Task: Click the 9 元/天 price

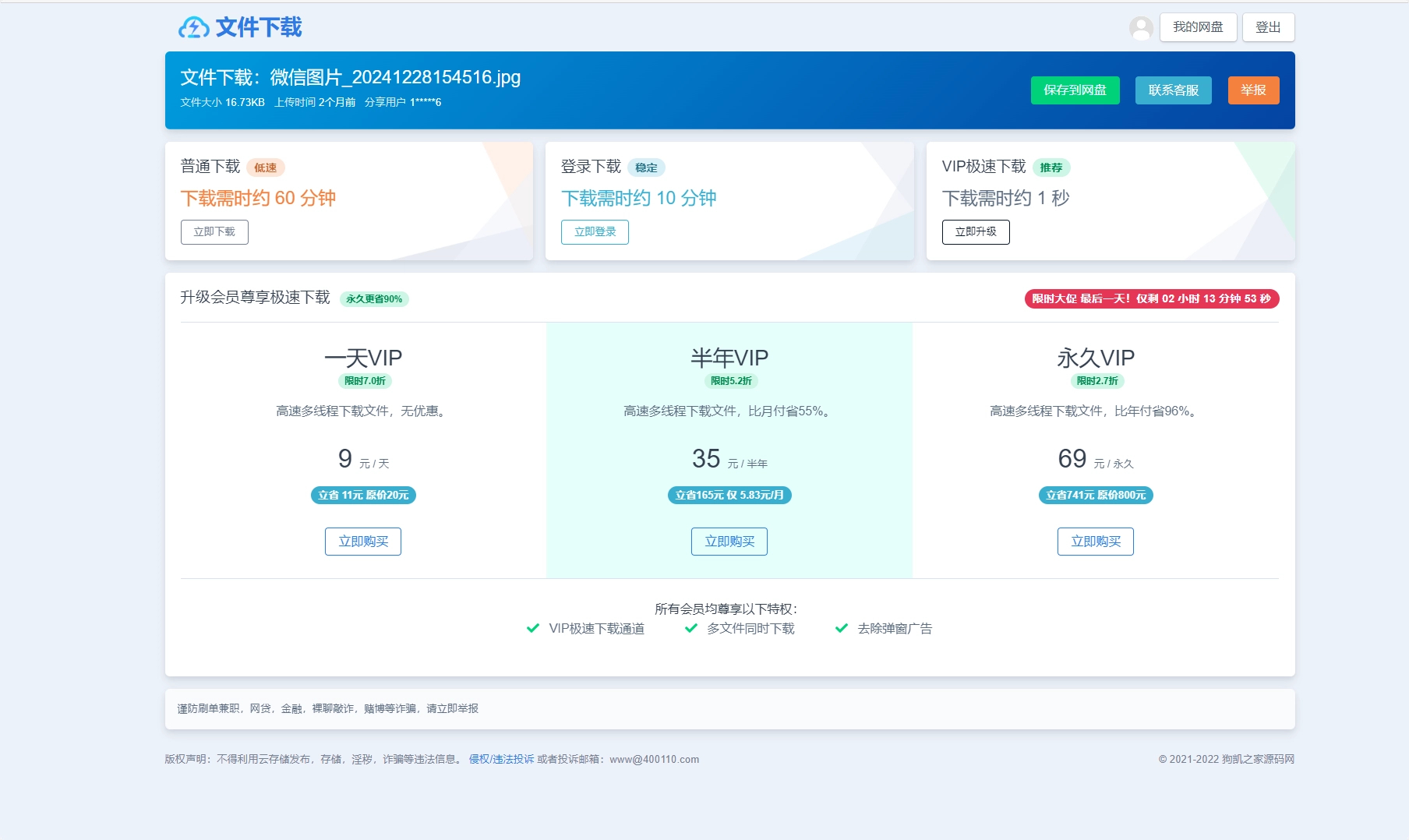Action: (x=363, y=459)
